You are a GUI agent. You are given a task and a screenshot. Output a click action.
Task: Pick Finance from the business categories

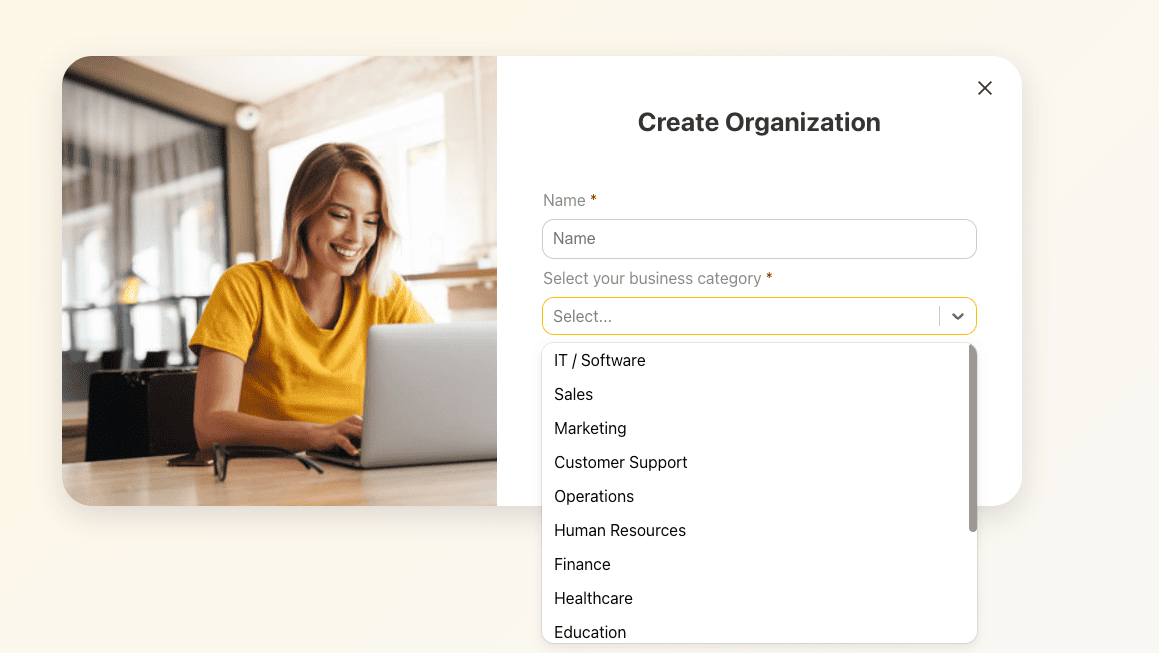tap(582, 564)
